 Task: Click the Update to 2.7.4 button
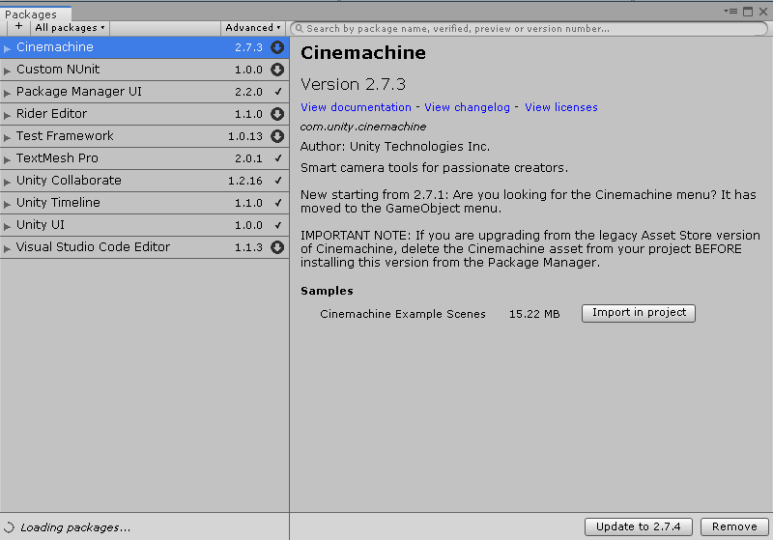(x=638, y=527)
